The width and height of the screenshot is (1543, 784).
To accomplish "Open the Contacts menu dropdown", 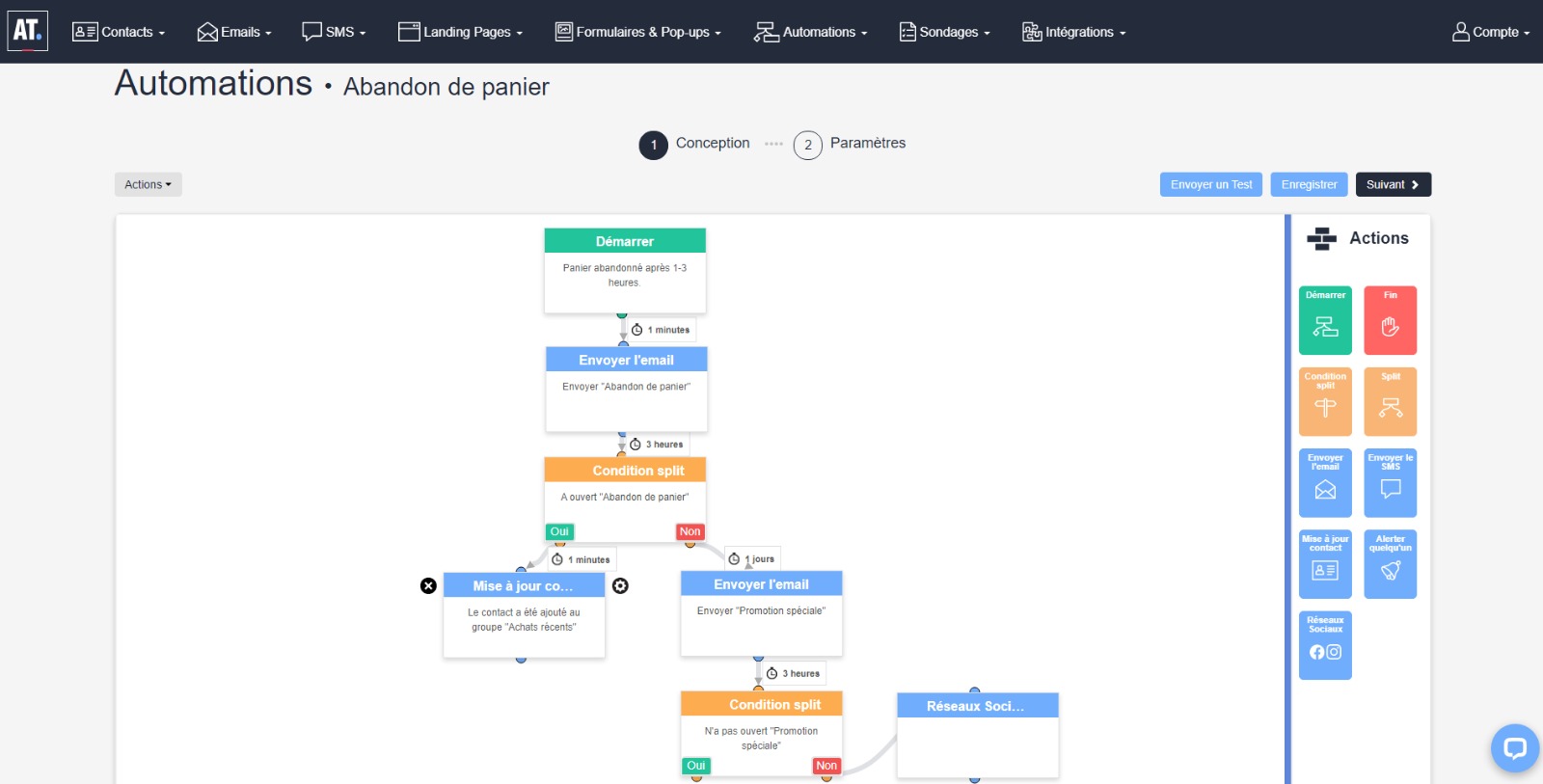I will click(x=119, y=32).
